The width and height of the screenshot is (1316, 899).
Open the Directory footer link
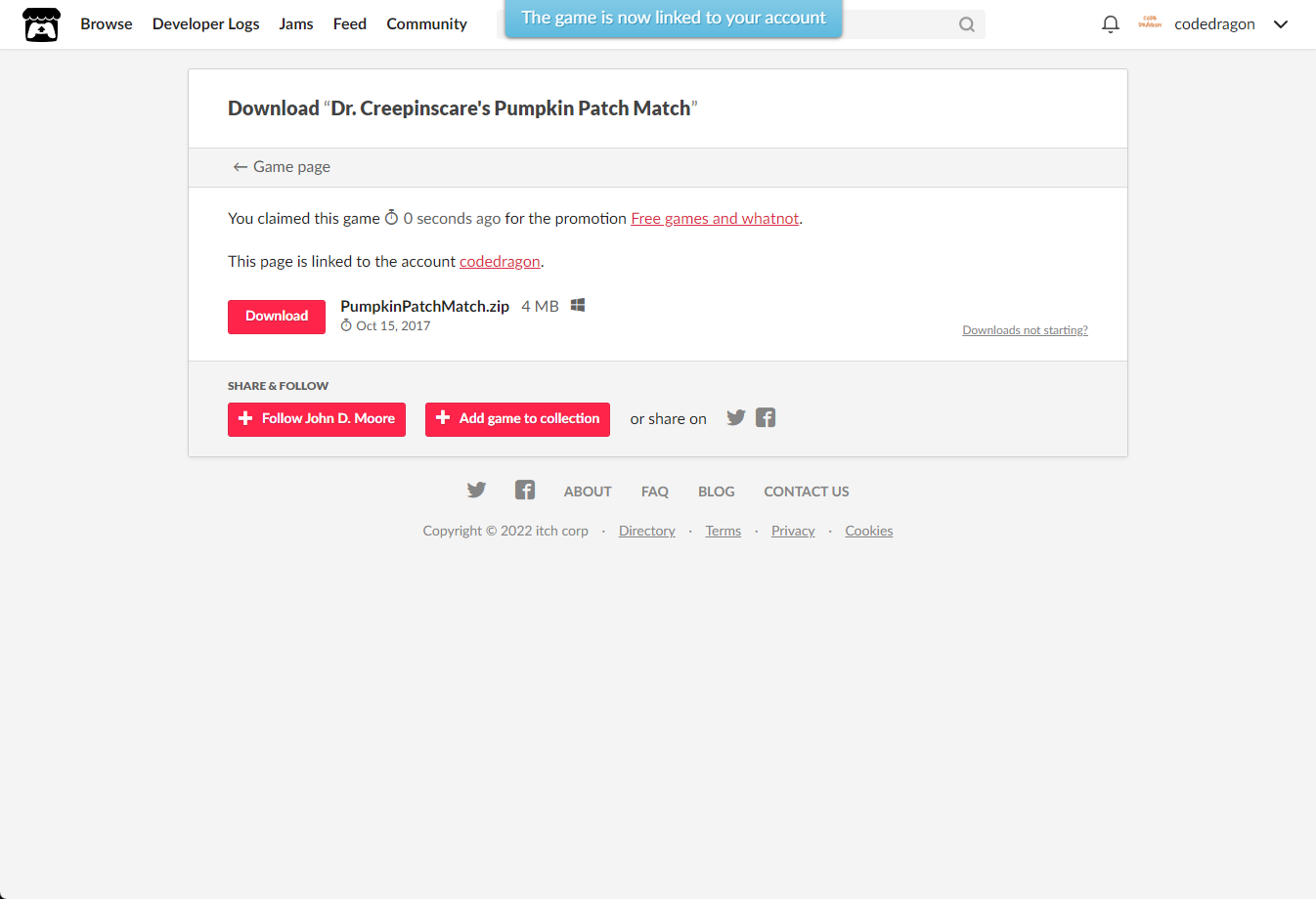click(647, 531)
